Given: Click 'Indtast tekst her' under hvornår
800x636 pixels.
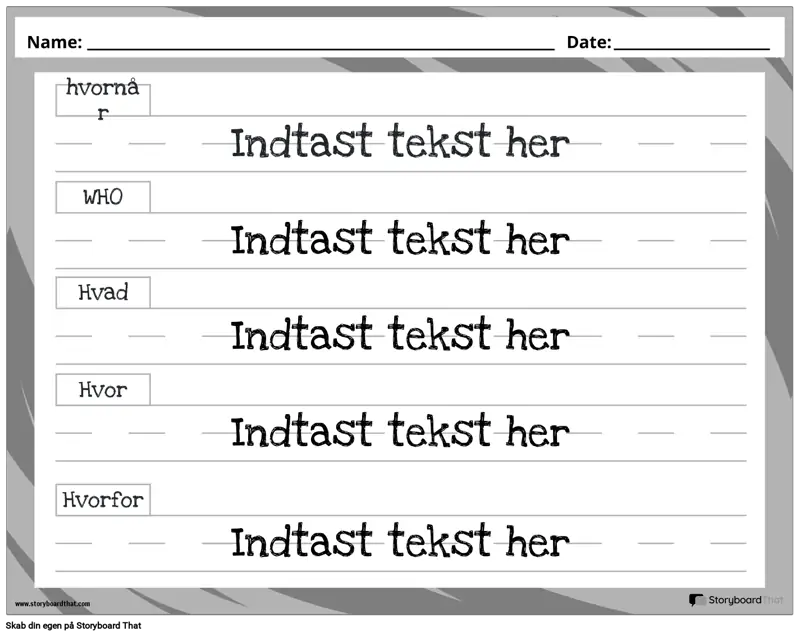Looking at the screenshot, I should [x=400, y=143].
